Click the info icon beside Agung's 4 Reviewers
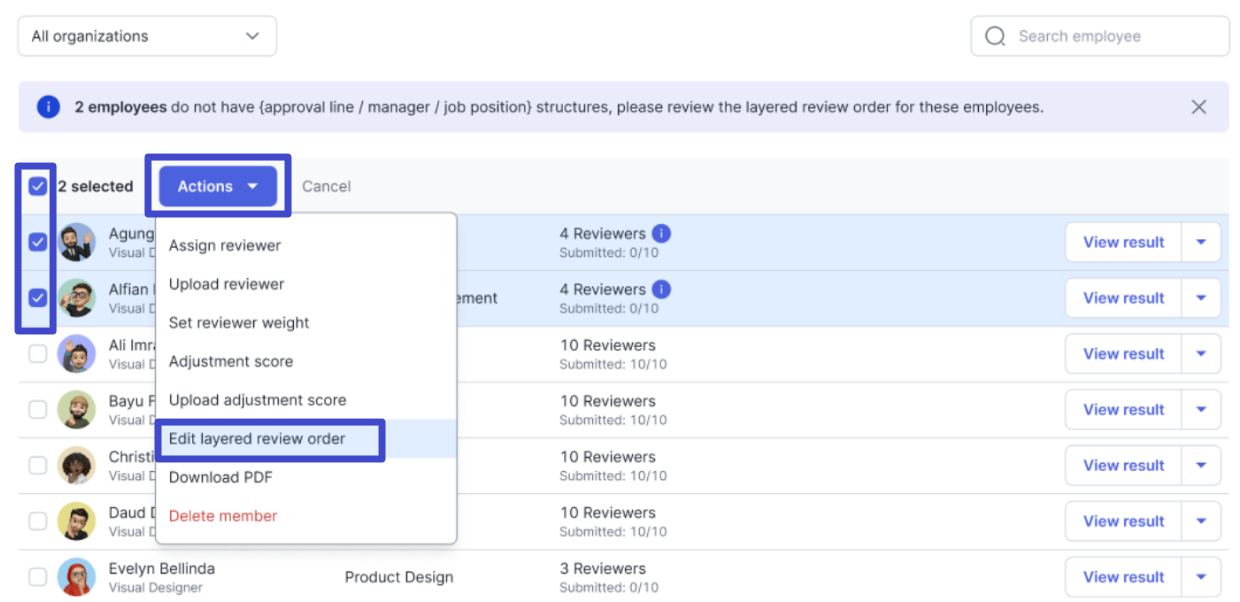 click(x=661, y=234)
